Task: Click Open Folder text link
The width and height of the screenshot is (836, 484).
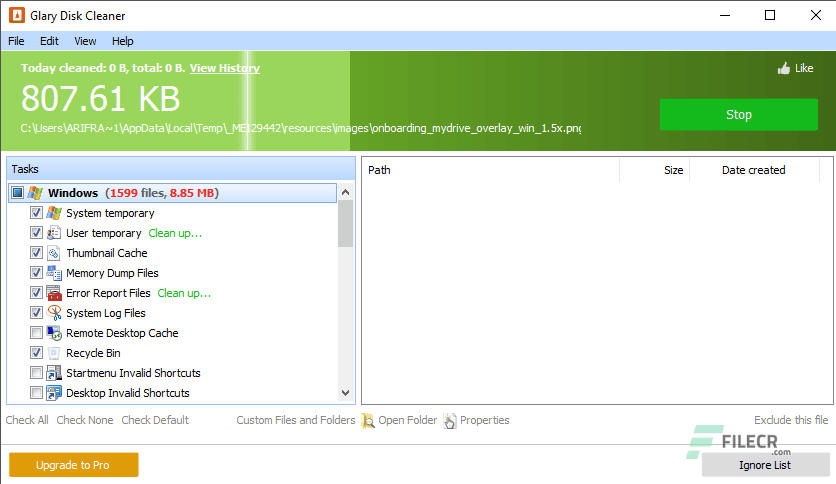Action: click(408, 420)
